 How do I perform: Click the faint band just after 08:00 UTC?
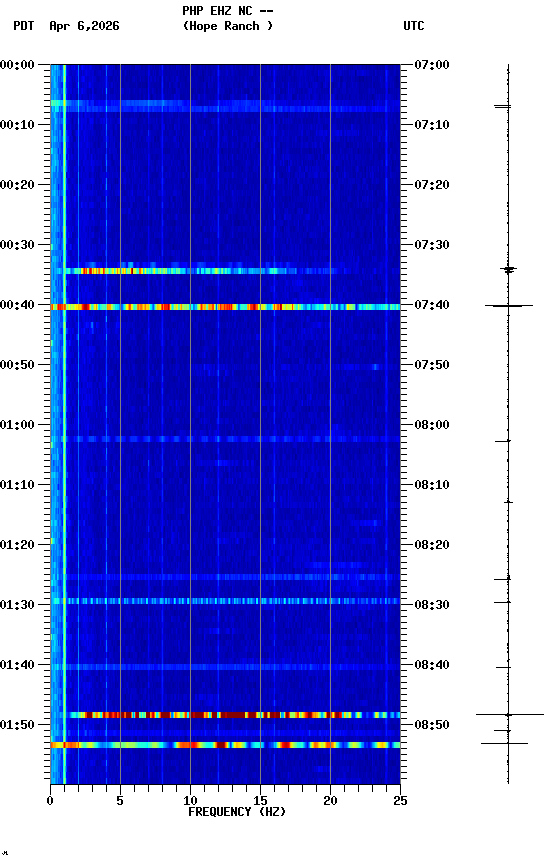[225, 440]
